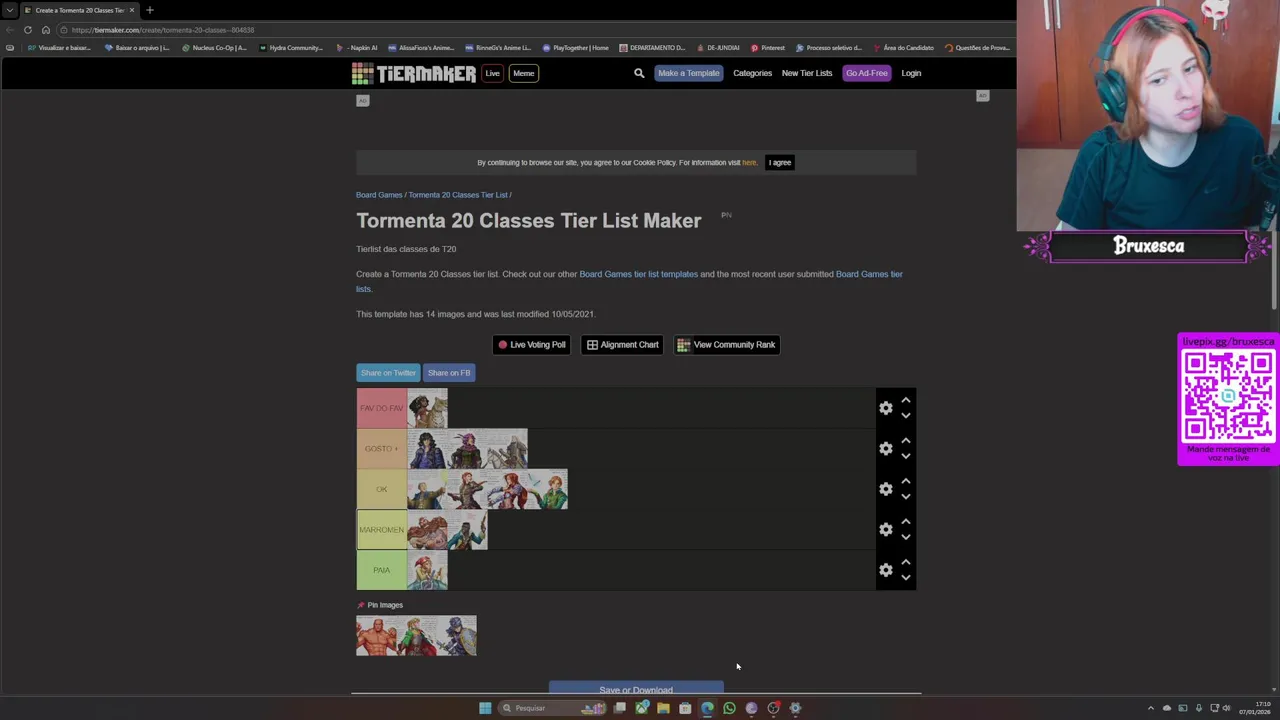
Task: Open the Hydra Community bookmark
Action: click(291, 48)
